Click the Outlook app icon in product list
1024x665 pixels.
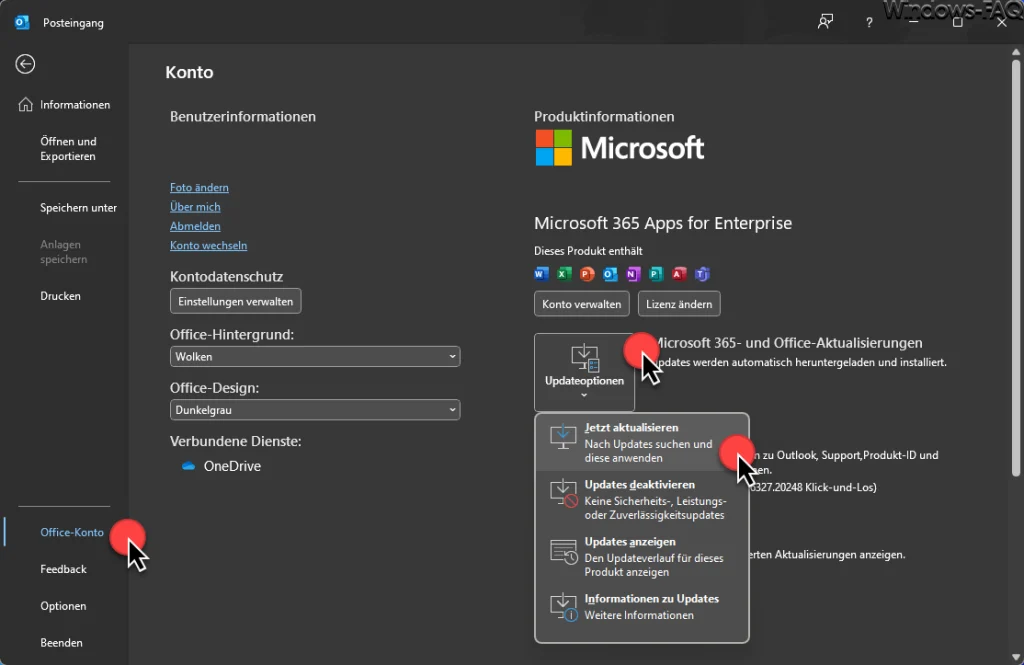coord(610,274)
